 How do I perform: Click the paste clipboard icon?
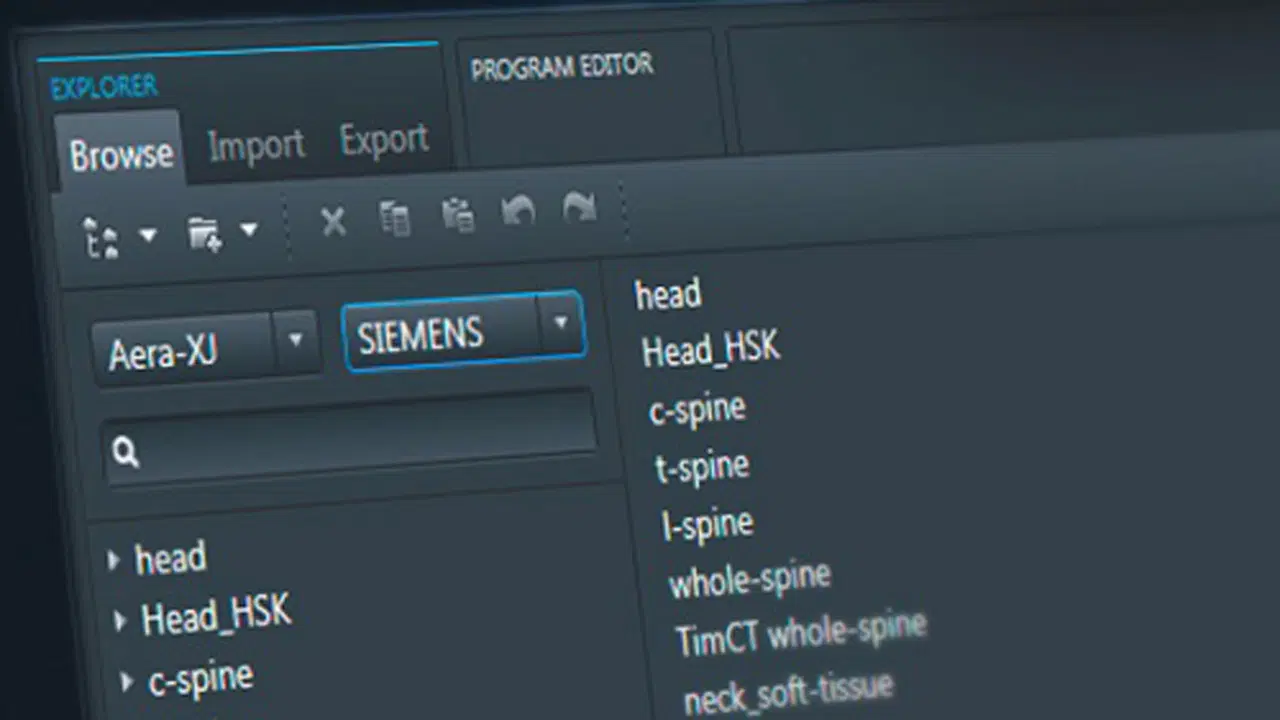click(458, 215)
